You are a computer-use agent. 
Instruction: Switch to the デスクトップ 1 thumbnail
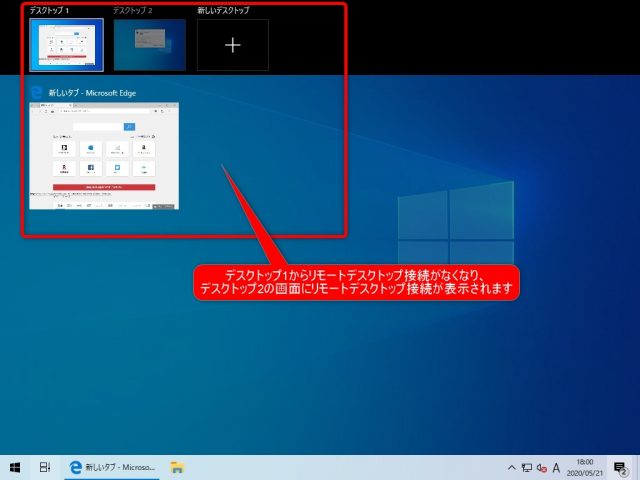click(67, 45)
